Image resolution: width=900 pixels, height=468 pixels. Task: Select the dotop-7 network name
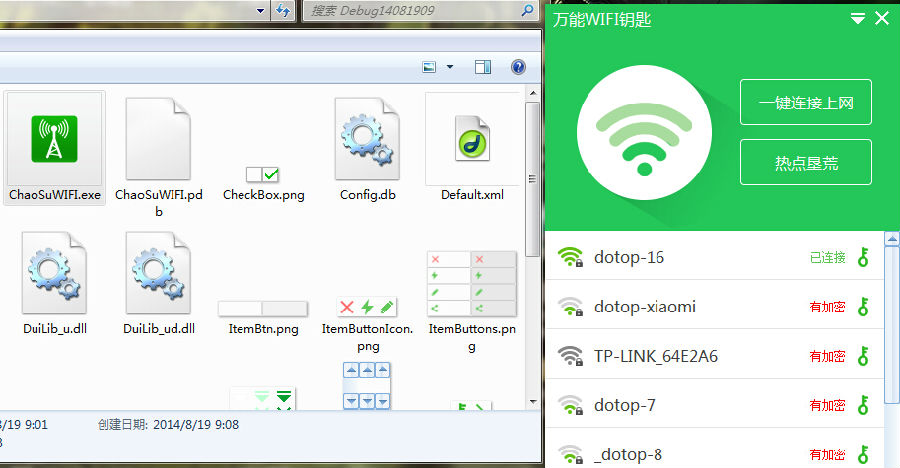pos(624,405)
